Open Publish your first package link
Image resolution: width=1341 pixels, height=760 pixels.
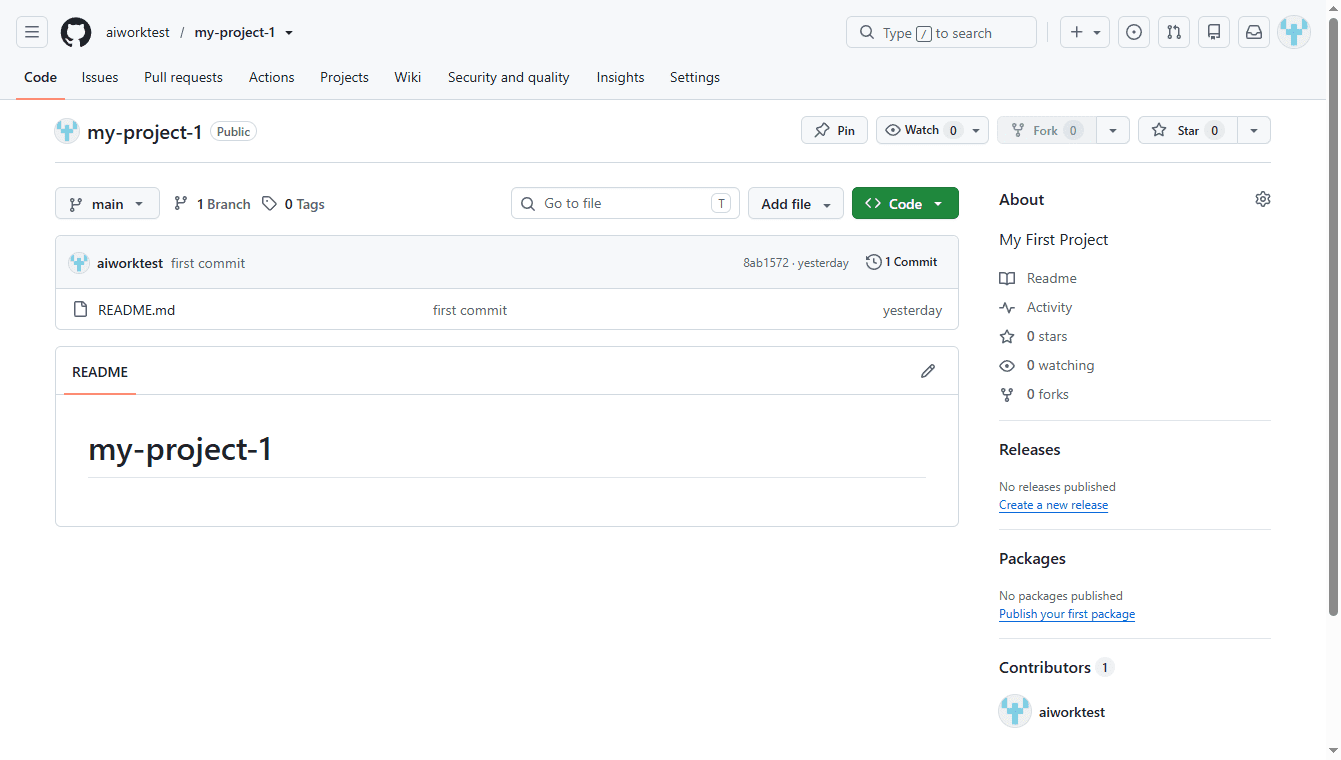point(1067,614)
